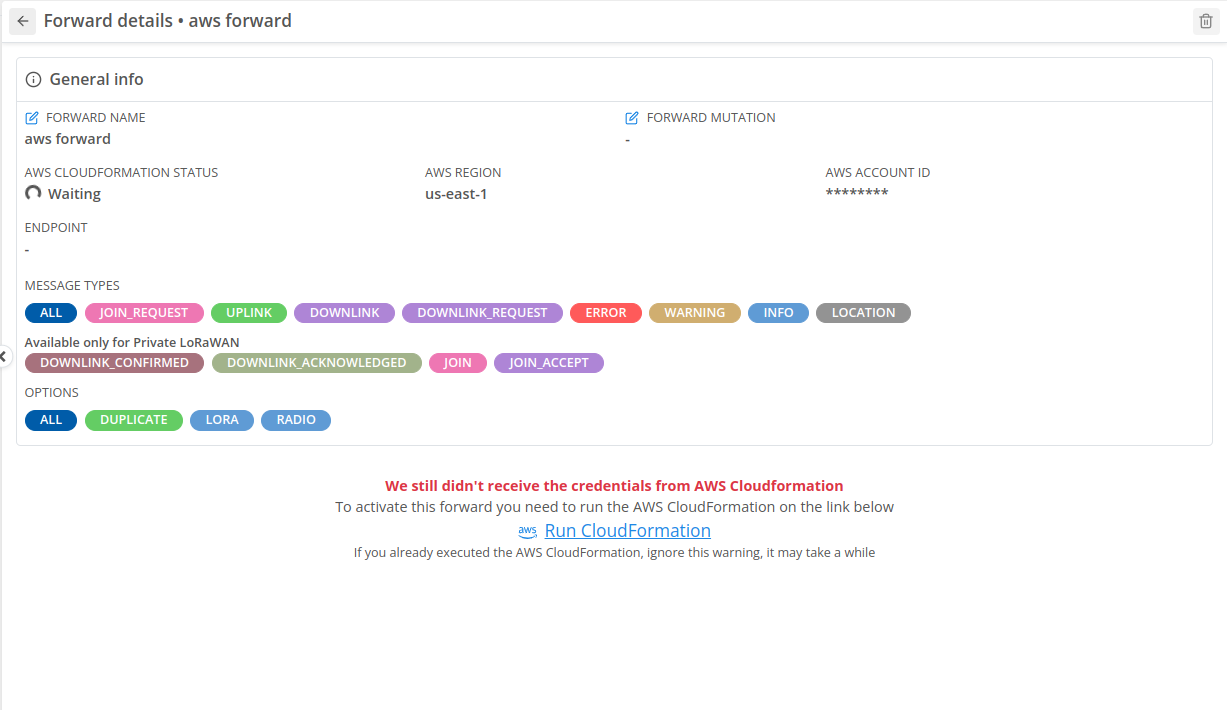Click the 'aws forward' name value
This screenshot has width=1227, height=710.
tap(68, 139)
